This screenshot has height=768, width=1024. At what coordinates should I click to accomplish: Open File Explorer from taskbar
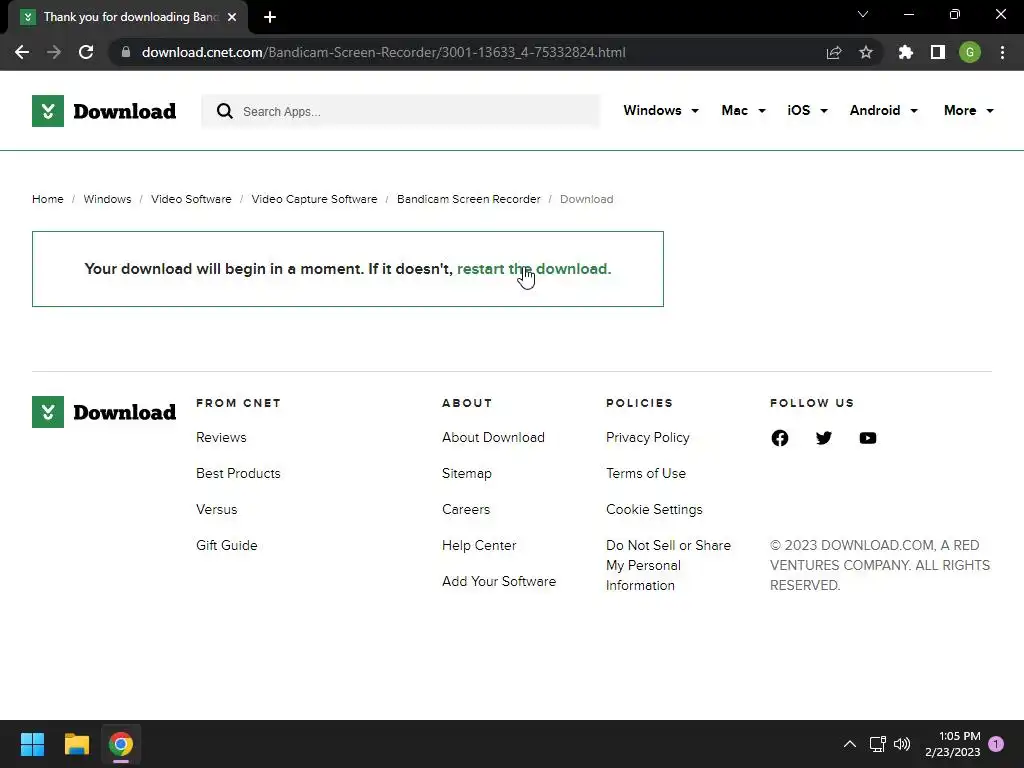[76, 744]
